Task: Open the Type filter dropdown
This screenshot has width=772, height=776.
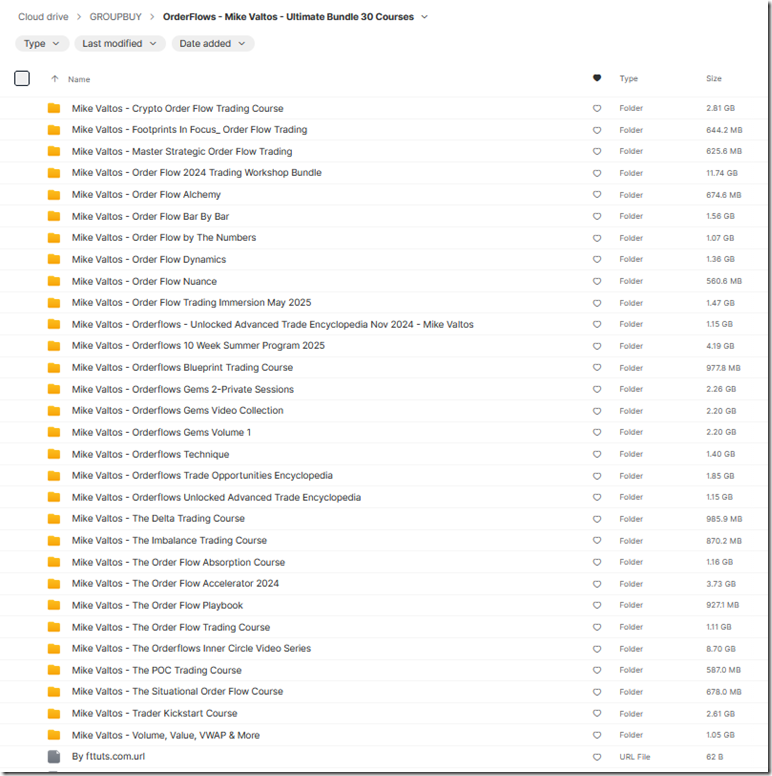Action: coord(42,44)
